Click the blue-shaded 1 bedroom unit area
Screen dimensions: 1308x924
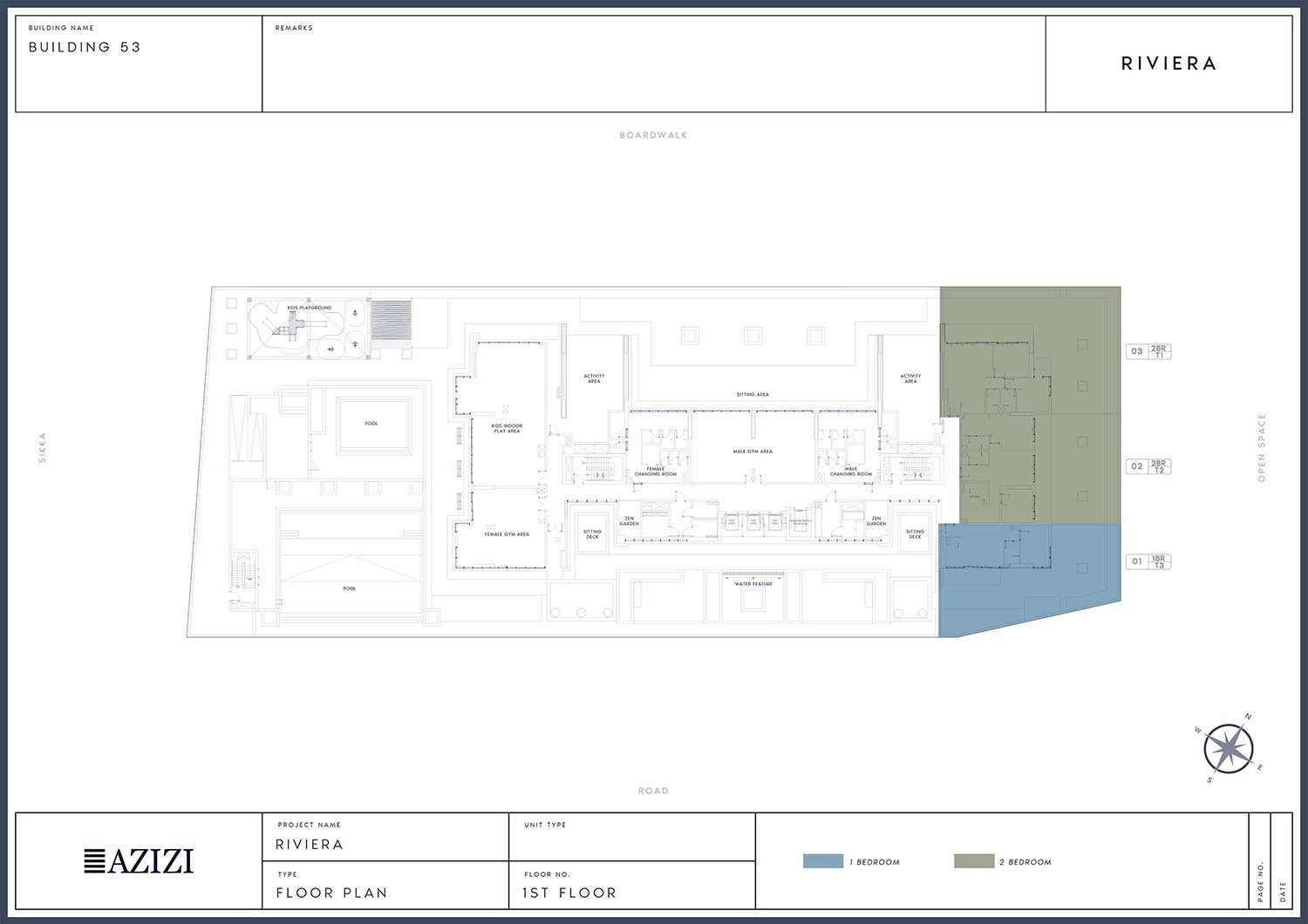tap(1029, 580)
